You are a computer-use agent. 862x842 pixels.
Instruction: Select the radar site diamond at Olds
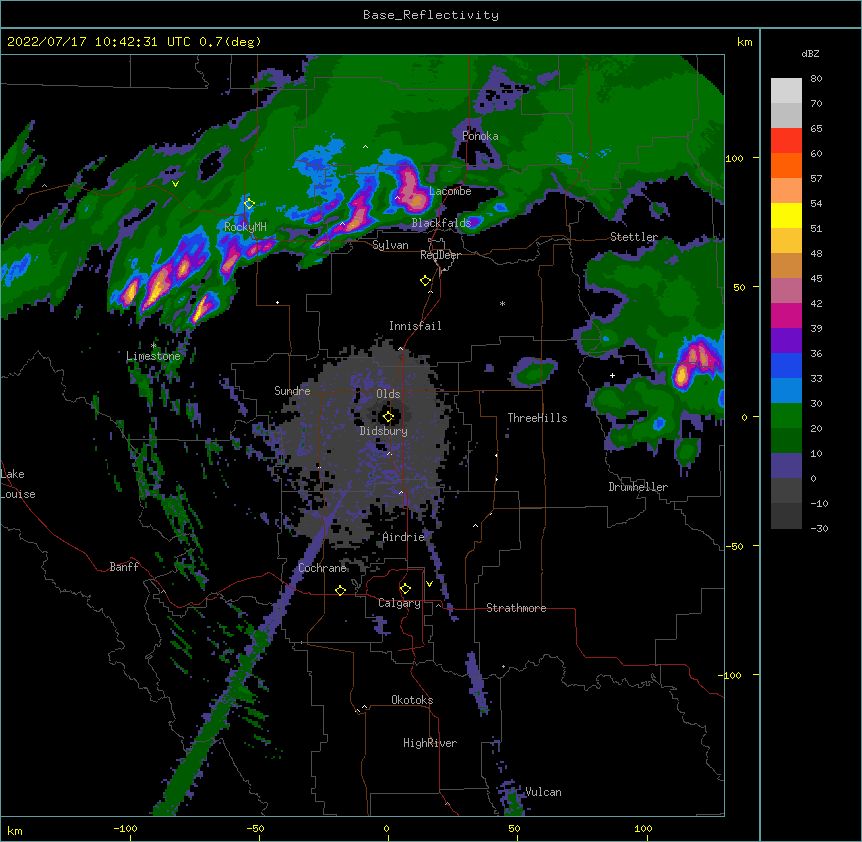388,417
